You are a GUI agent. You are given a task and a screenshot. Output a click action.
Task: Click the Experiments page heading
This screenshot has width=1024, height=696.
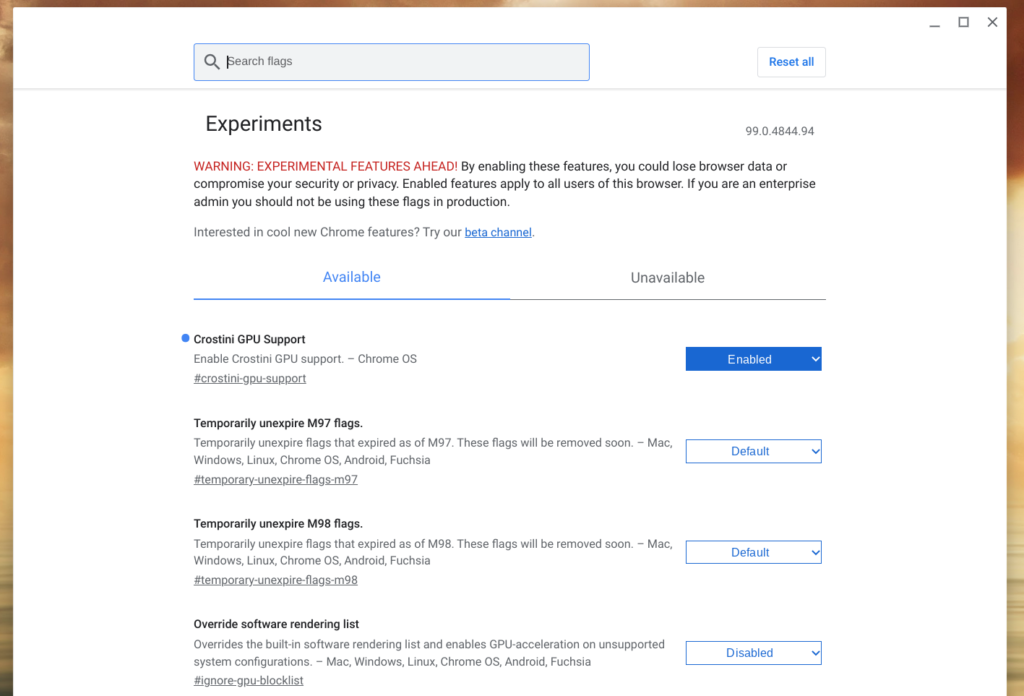263,124
